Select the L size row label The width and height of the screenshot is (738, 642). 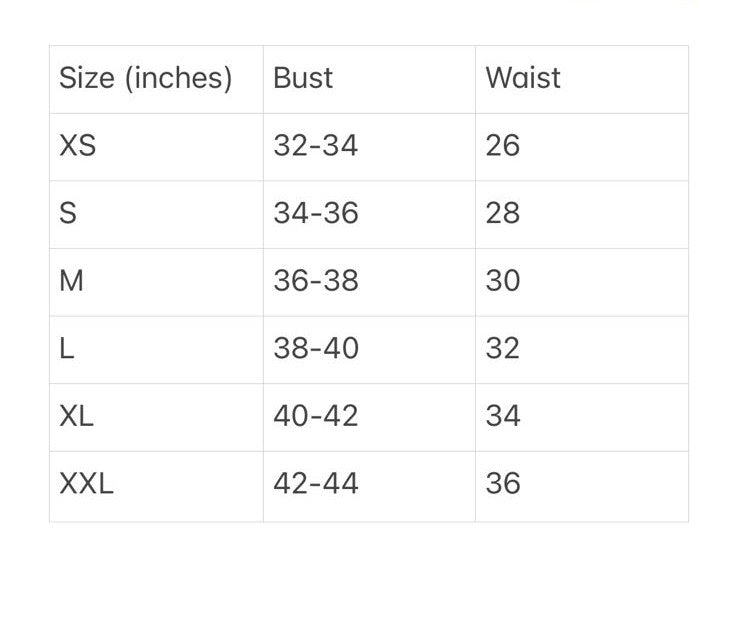tap(67, 348)
